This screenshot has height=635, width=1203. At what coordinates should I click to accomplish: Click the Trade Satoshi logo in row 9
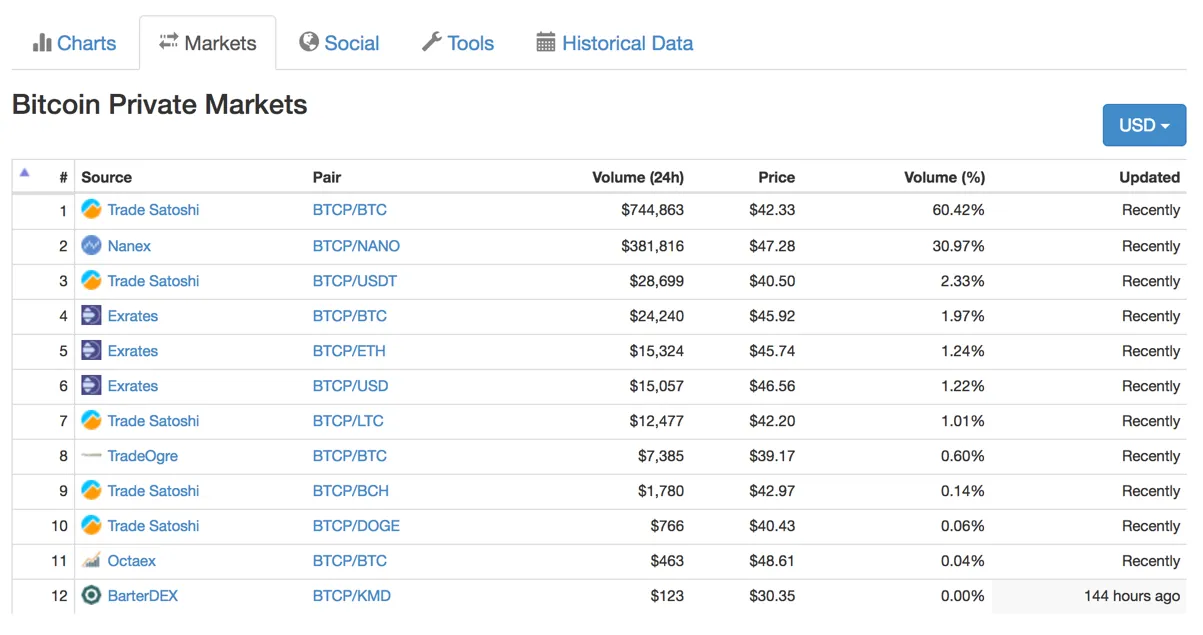[x=91, y=490]
